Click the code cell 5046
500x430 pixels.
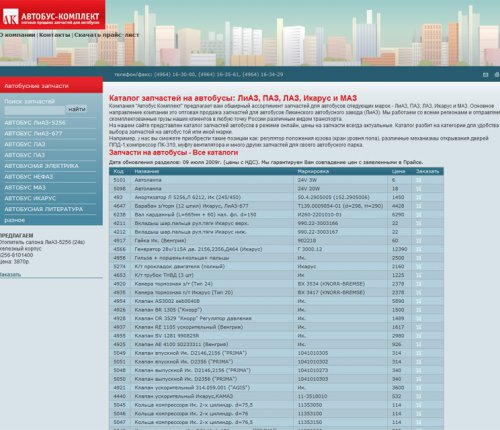point(119,414)
